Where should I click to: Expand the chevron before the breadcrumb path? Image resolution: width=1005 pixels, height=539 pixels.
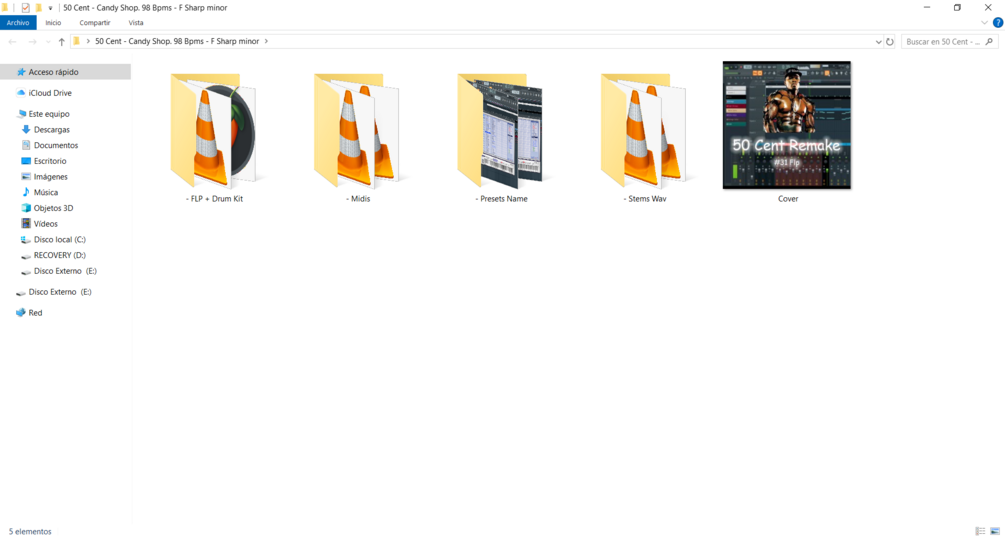tap(88, 41)
